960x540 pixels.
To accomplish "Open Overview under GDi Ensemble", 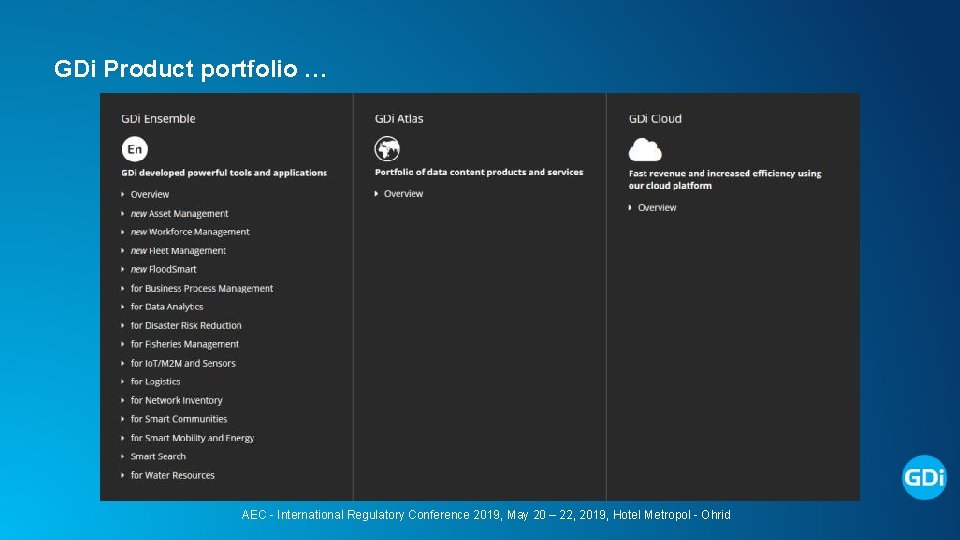I will pos(149,194).
